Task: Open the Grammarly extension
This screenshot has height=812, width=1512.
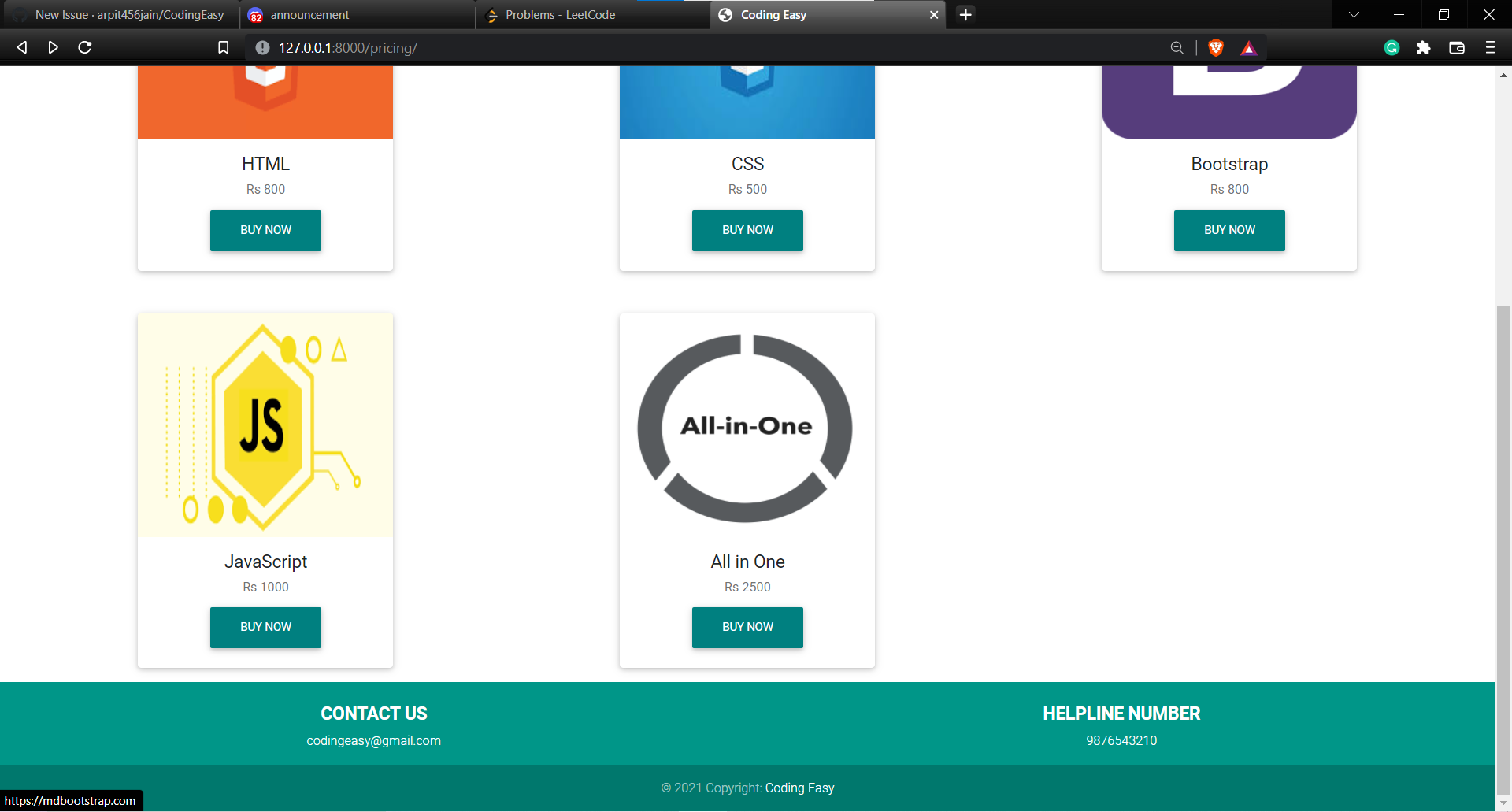Action: click(x=1392, y=48)
